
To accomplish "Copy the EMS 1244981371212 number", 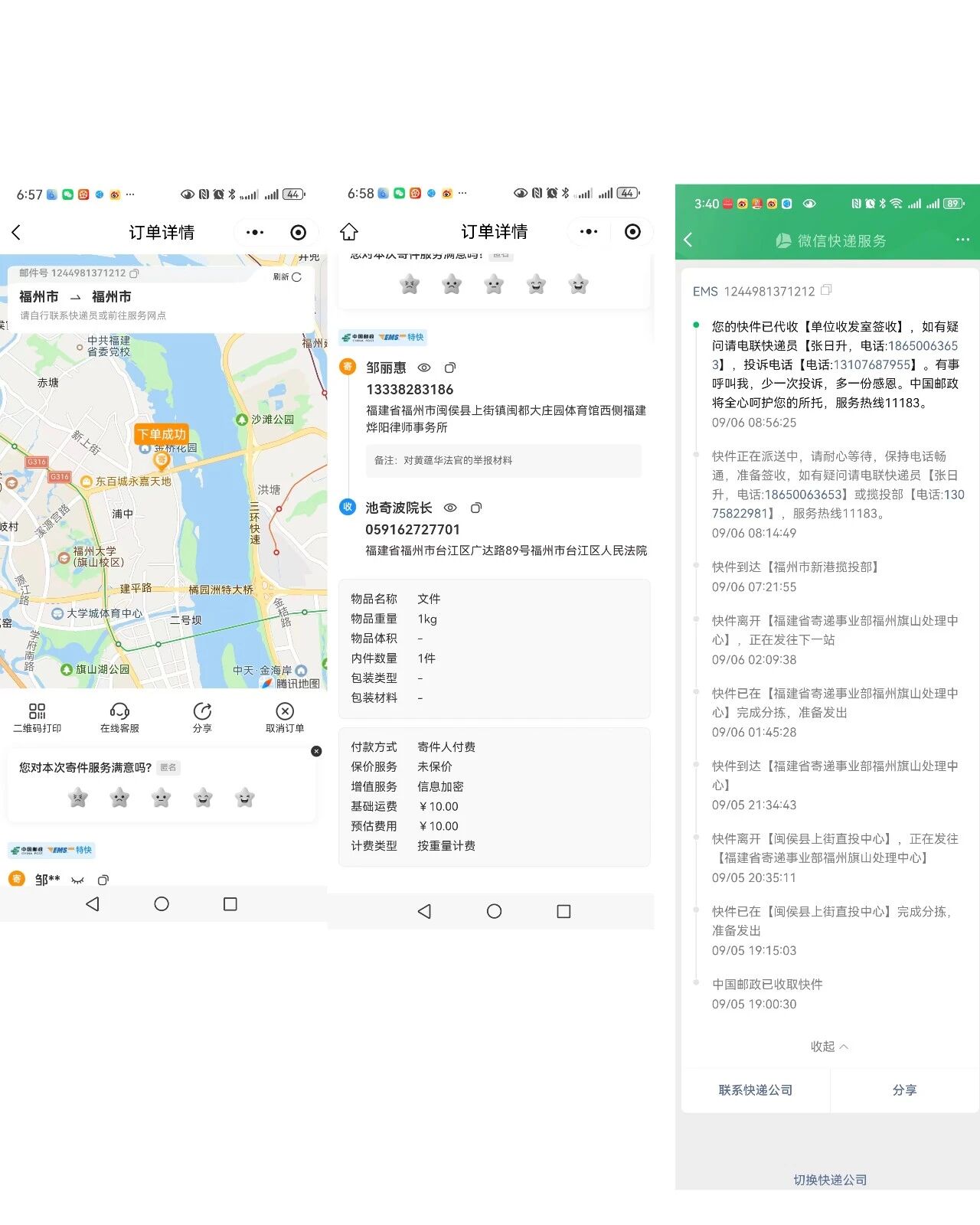I will click(826, 291).
